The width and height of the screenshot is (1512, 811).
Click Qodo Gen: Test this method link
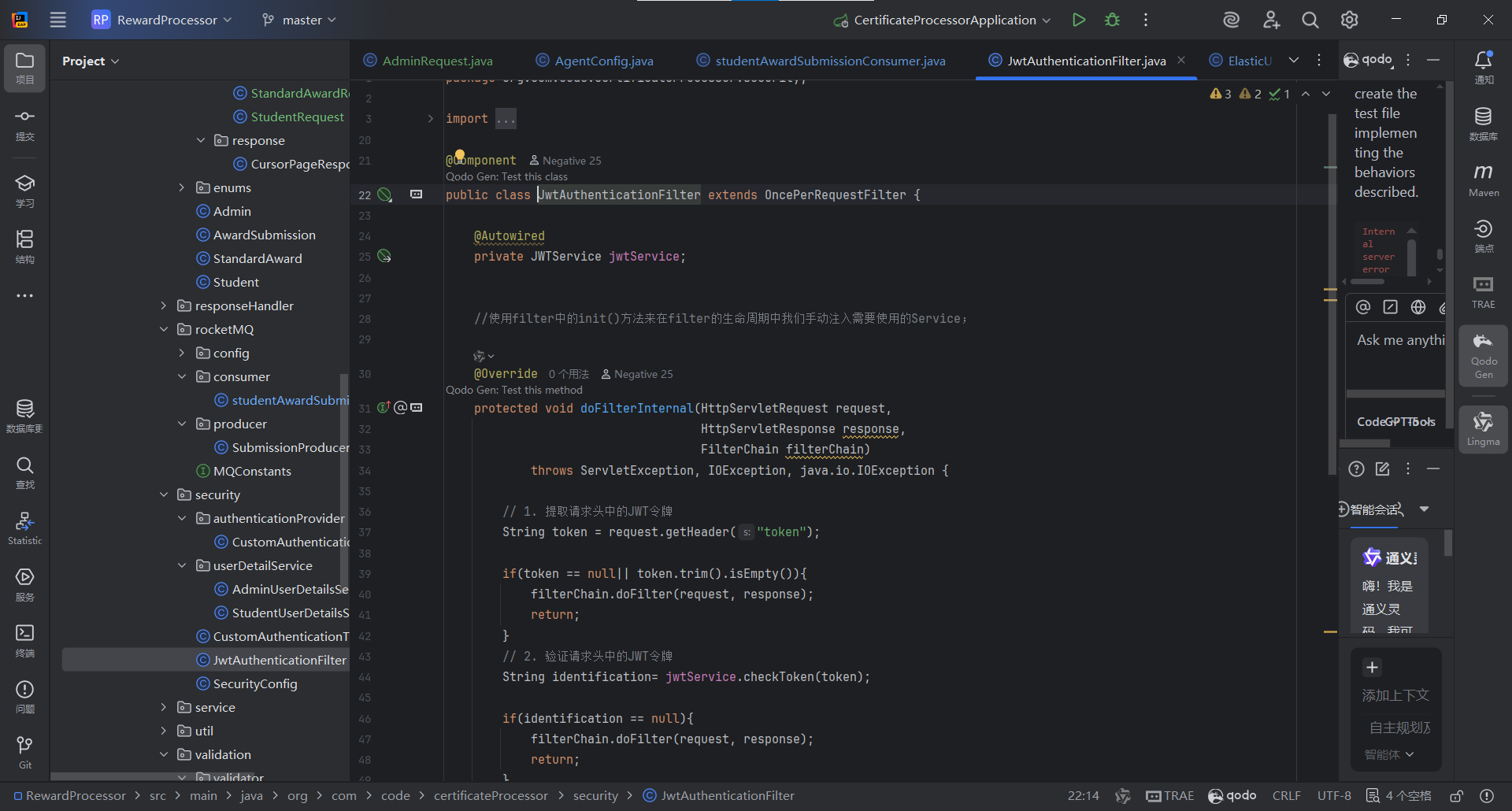pyautogui.click(x=514, y=391)
